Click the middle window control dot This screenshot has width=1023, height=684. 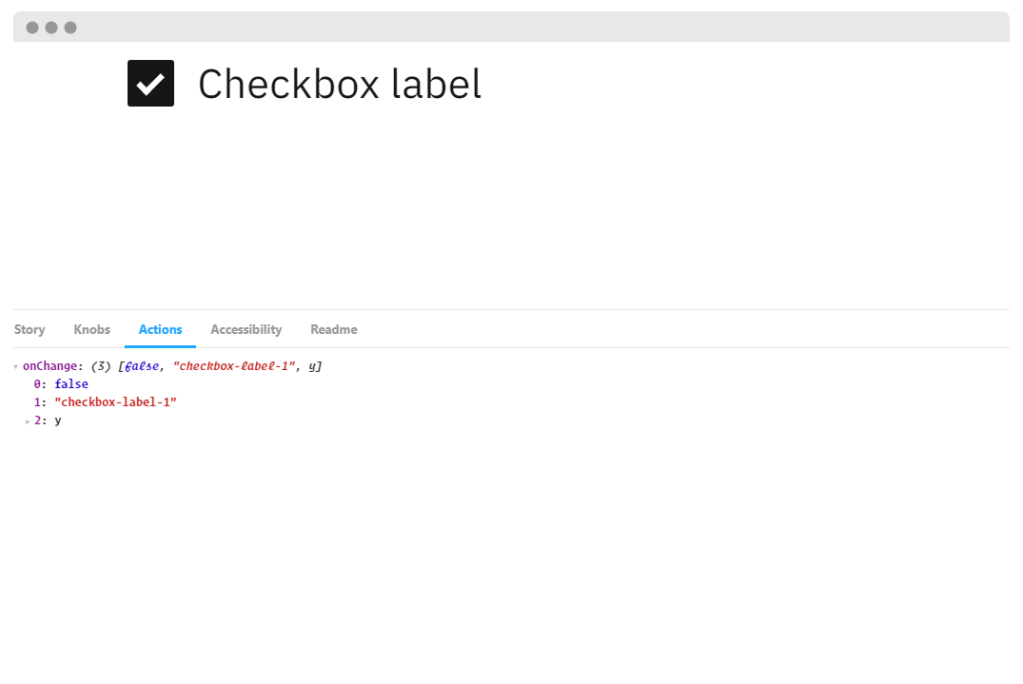49,28
